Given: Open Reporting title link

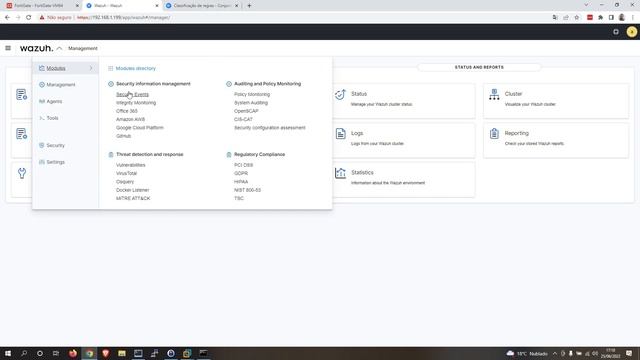Looking at the screenshot, I should [516, 133].
